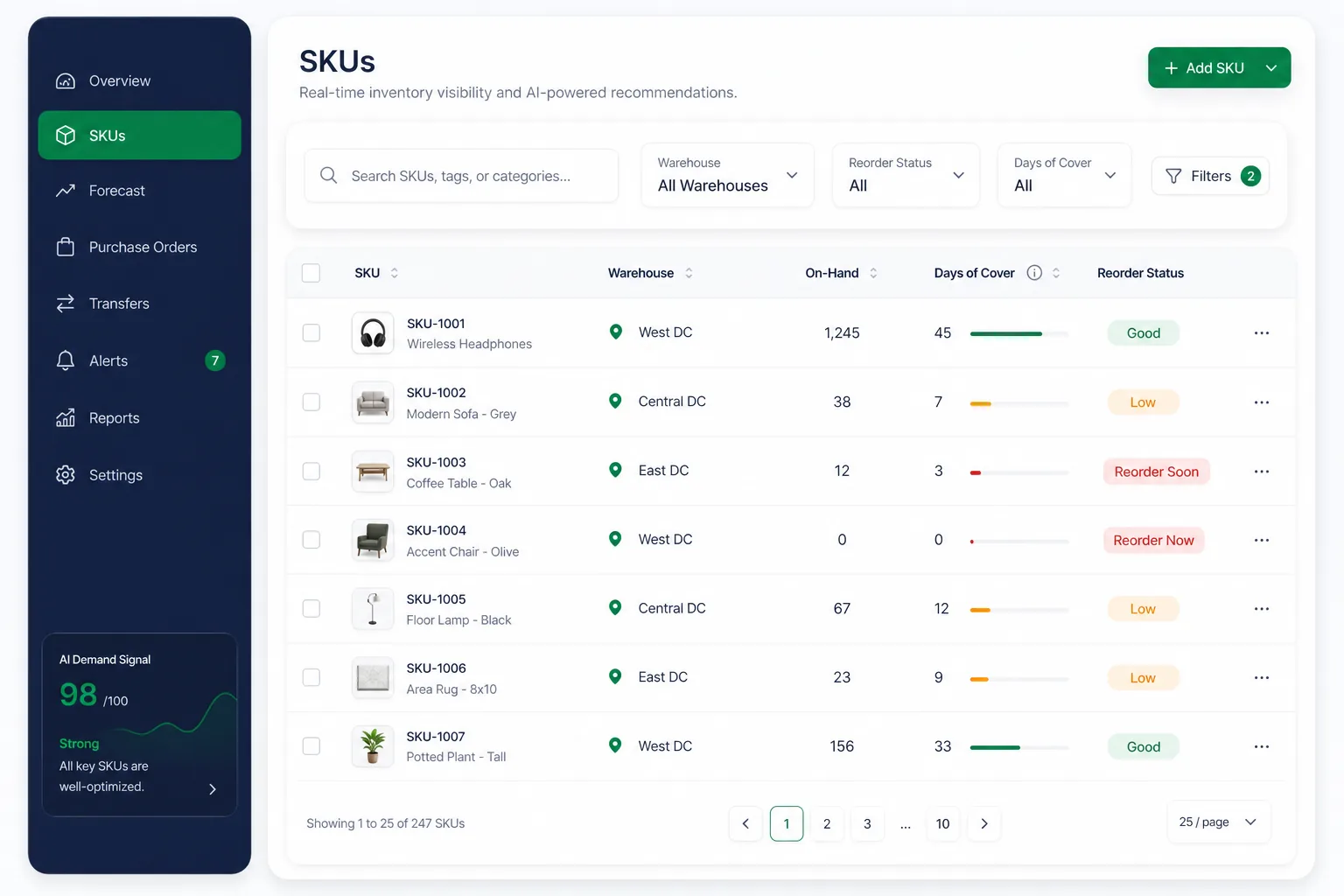1344x896 pixels.
Task: Navigate to Forecast in the sidebar
Action: coord(140,191)
